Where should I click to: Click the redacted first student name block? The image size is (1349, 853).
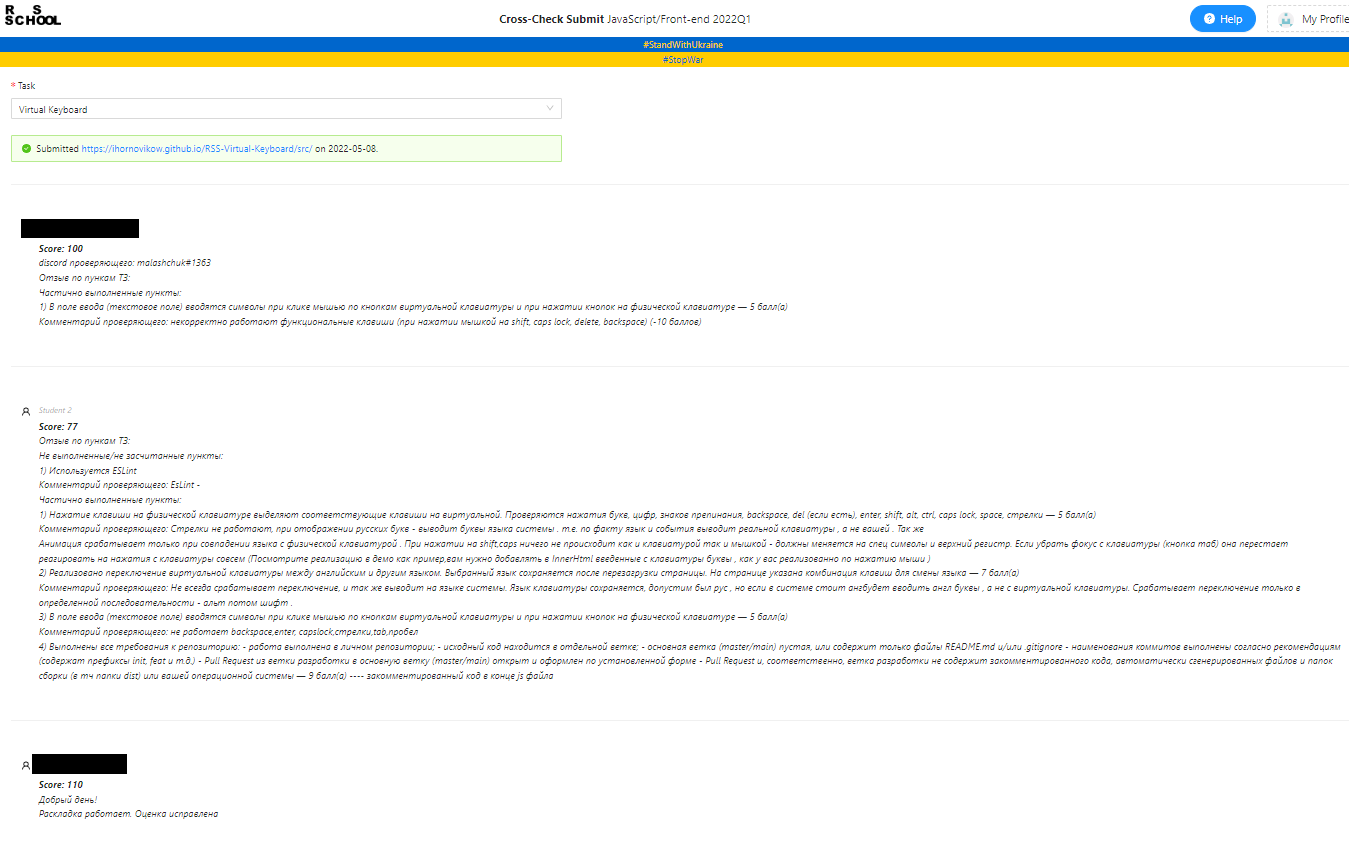(x=80, y=228)
